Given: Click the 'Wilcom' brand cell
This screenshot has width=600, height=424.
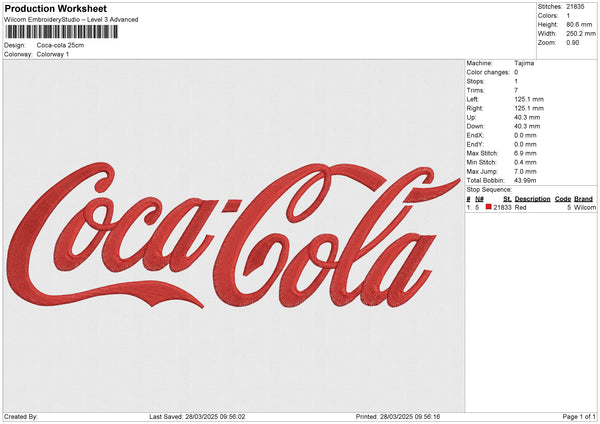Looking at the screenshot, I should pyautogui.click(x=585, y=207).
